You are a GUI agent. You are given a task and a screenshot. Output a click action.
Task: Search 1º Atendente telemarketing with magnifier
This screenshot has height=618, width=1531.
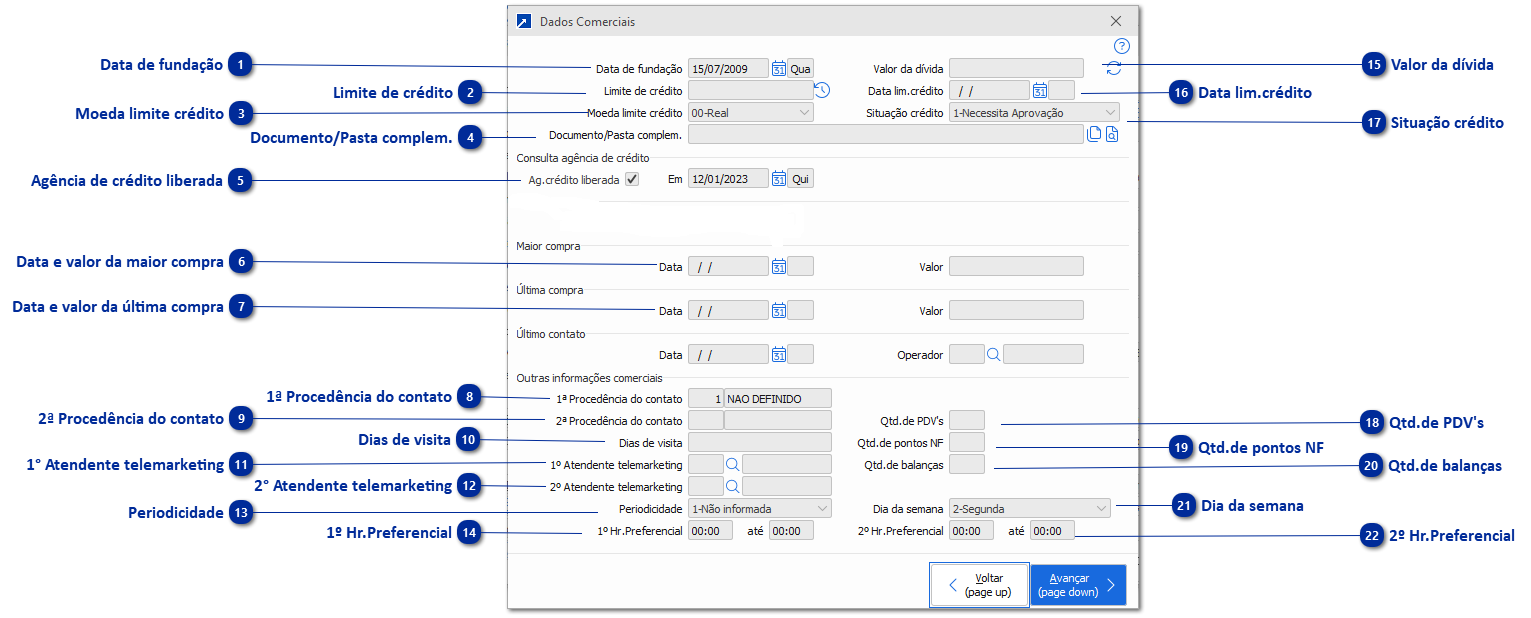pyautogui.click(x=733, y=464)
